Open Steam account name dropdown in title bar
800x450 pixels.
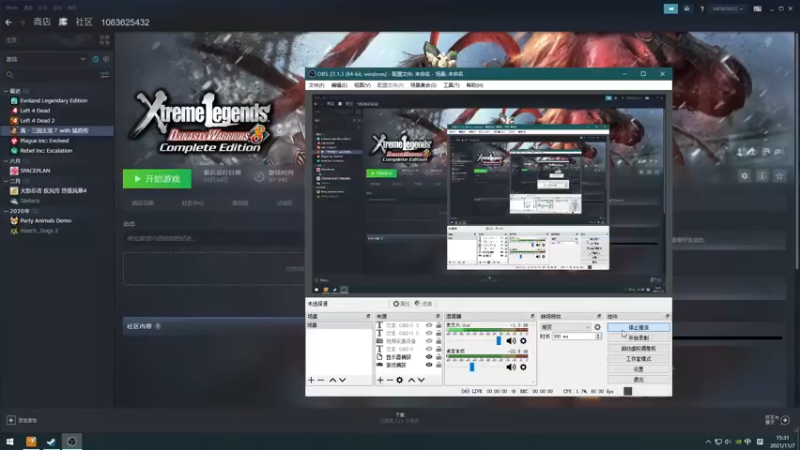(728, 9)
